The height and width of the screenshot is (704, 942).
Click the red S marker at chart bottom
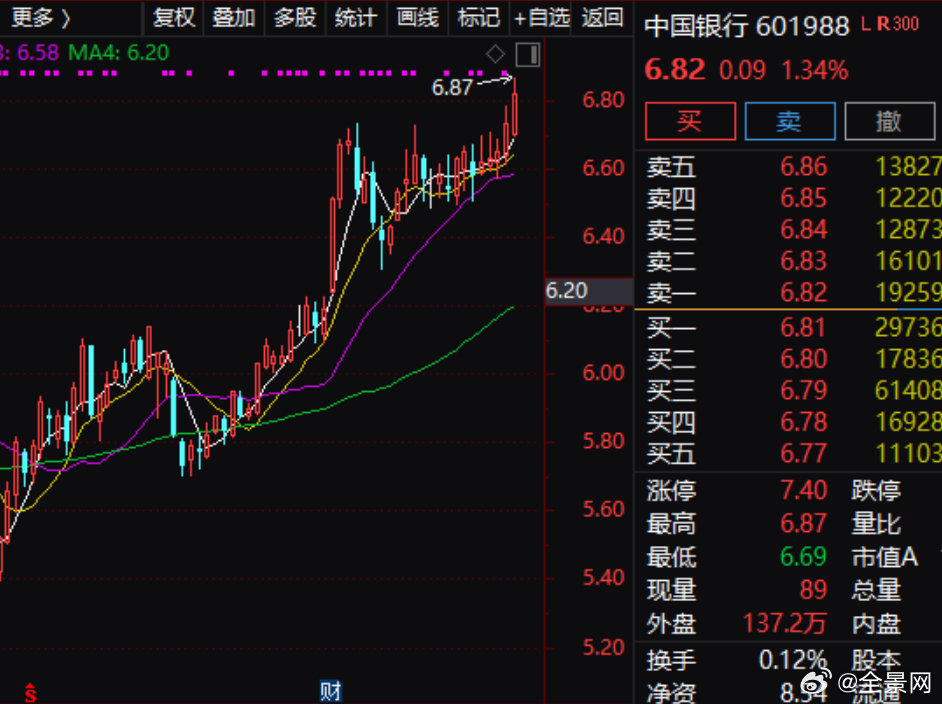coord(31,693)
